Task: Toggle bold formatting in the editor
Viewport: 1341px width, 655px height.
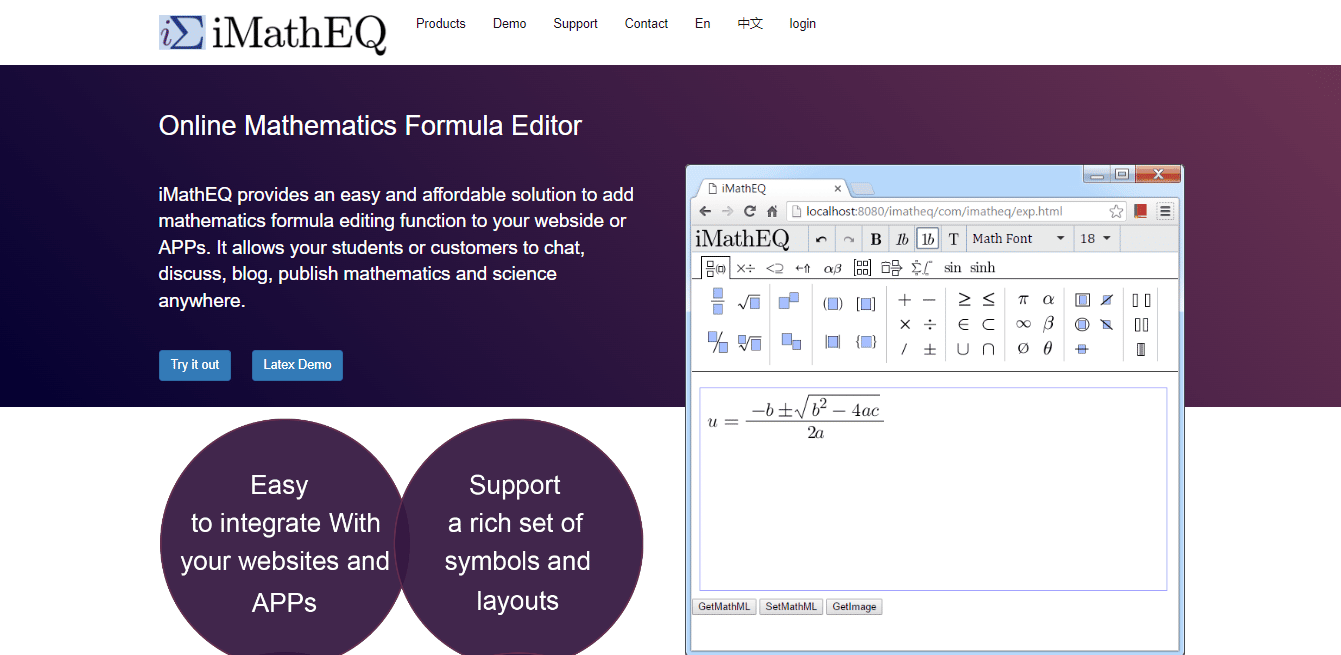Action: point(876,238)
